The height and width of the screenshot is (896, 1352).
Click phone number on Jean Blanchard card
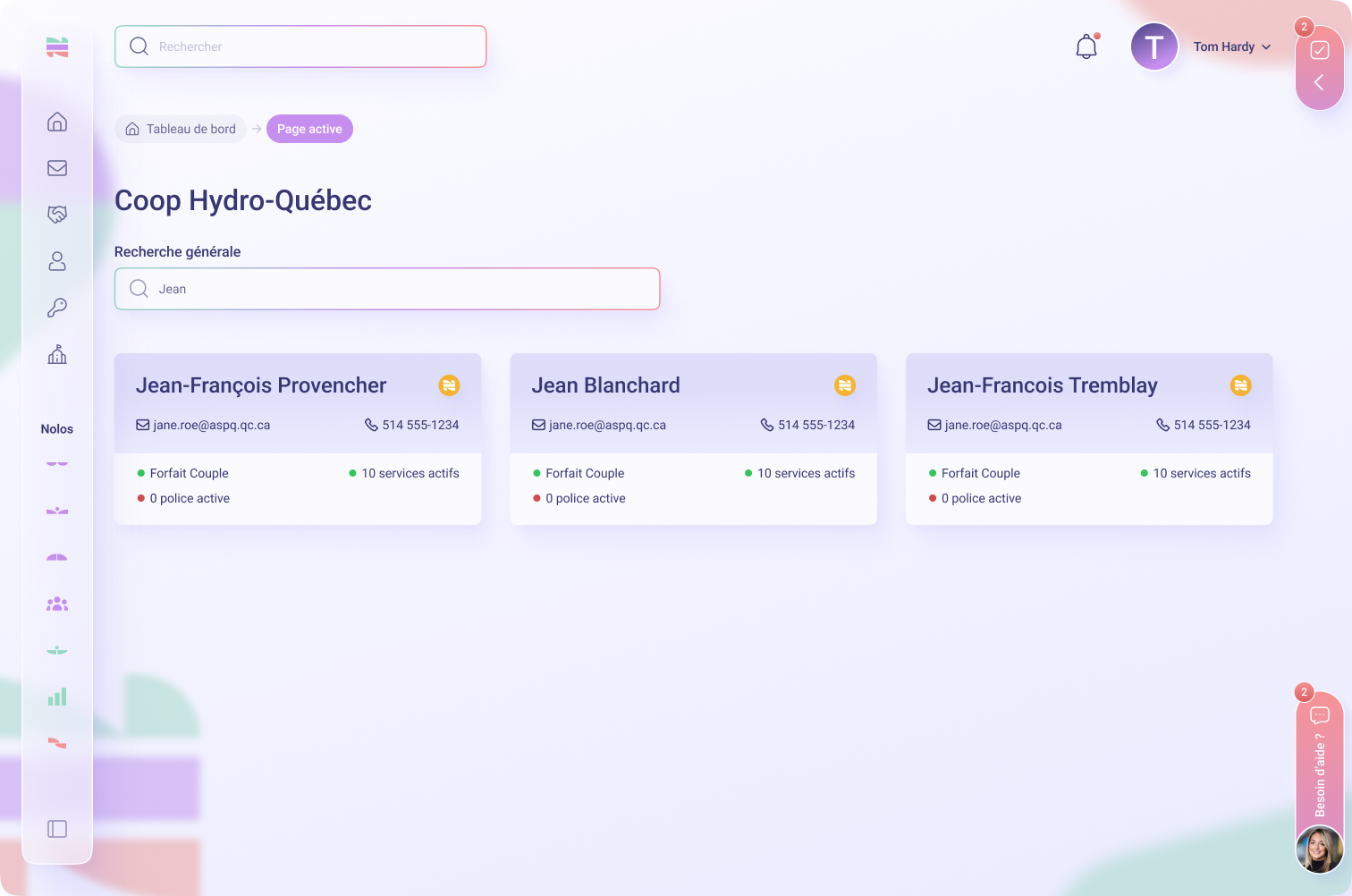point(808,425)
